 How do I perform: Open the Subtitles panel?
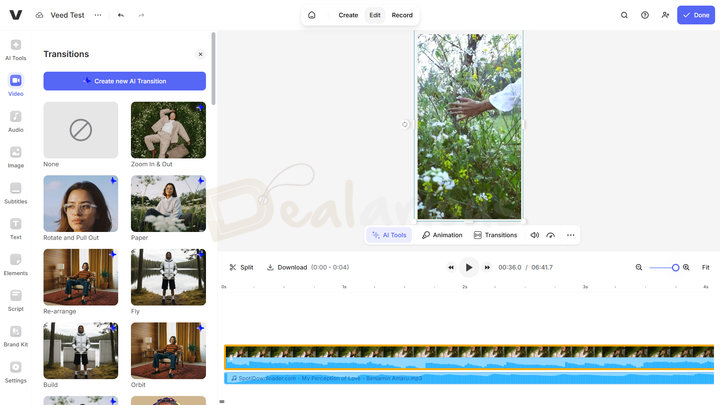click(x=16, y=192)
